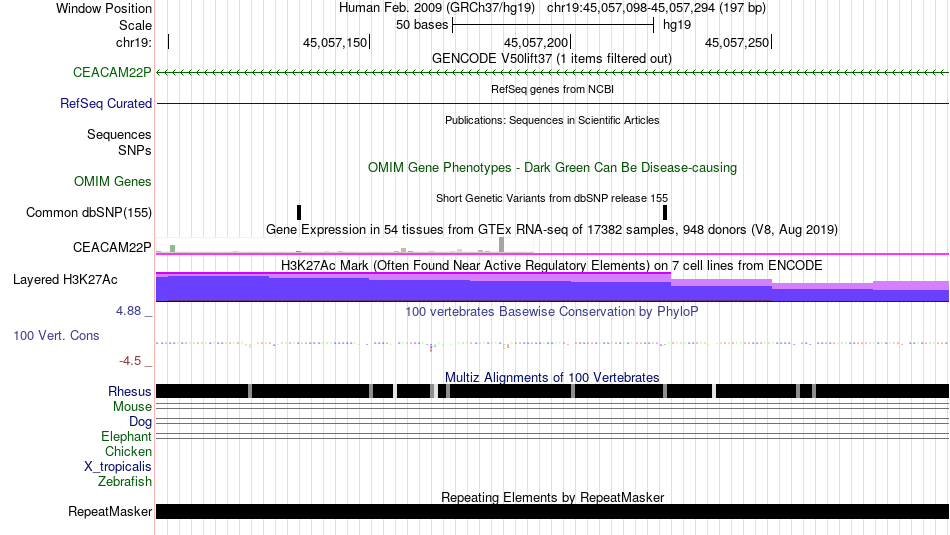
Task: Click the hg19 scale label
Action: tap(677, 25)
